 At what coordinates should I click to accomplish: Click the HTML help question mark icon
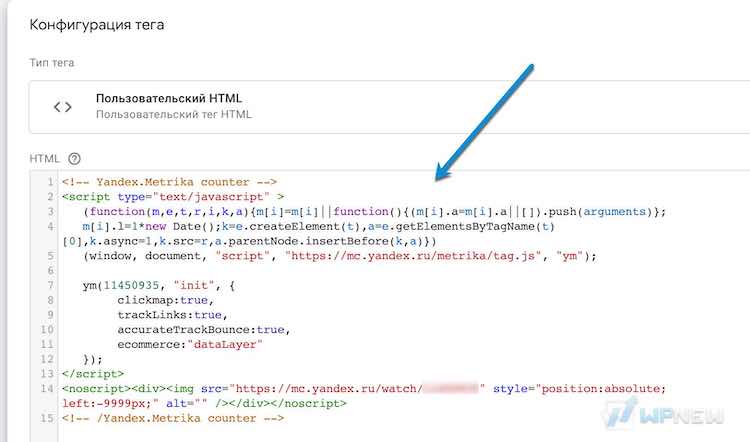(x=74, y=158)
